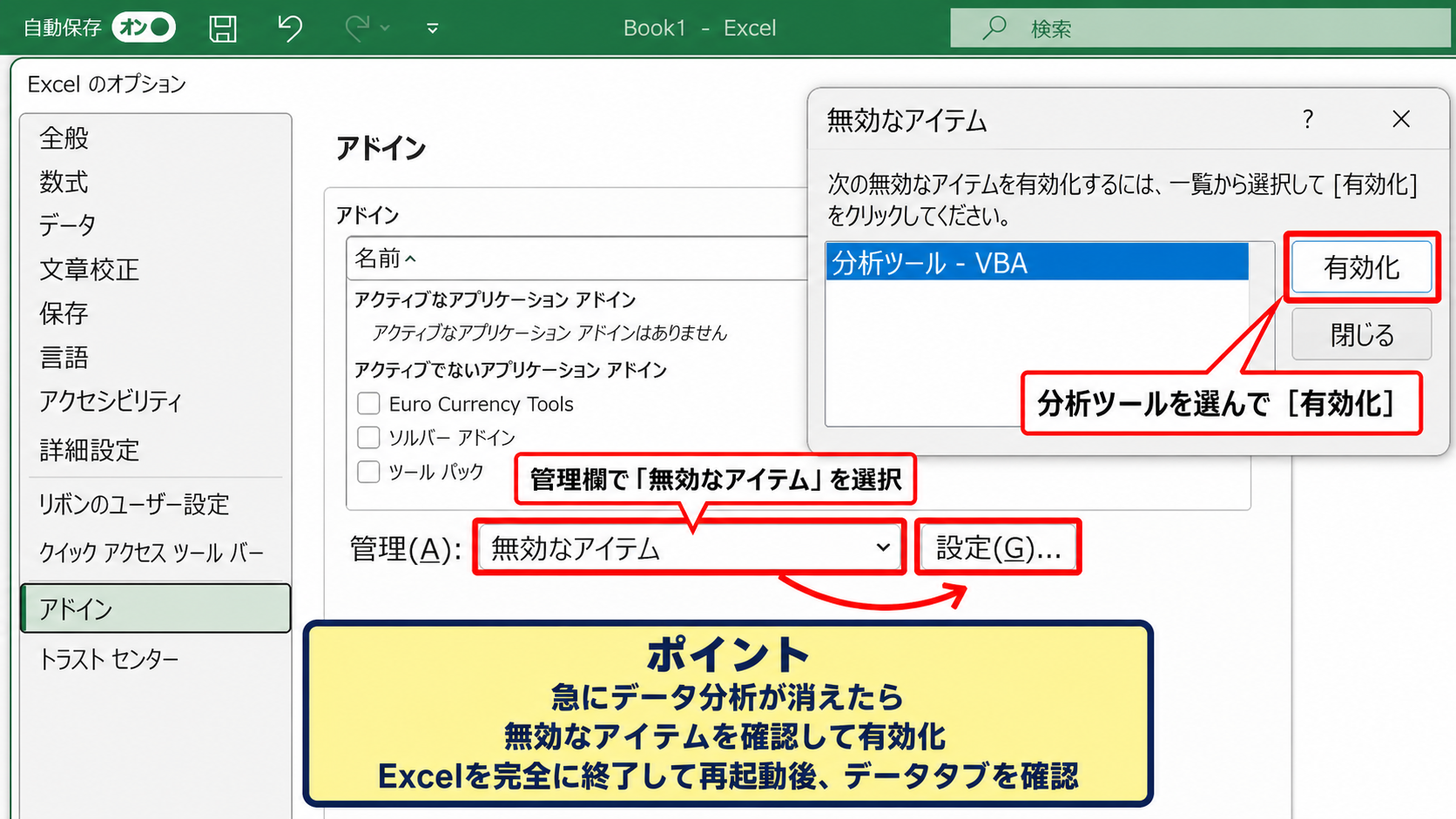Viewport: 1456px width, 819px height.
Task: Click アクティブなアプリケーション アドイン group heading
Action: (495, 299)
